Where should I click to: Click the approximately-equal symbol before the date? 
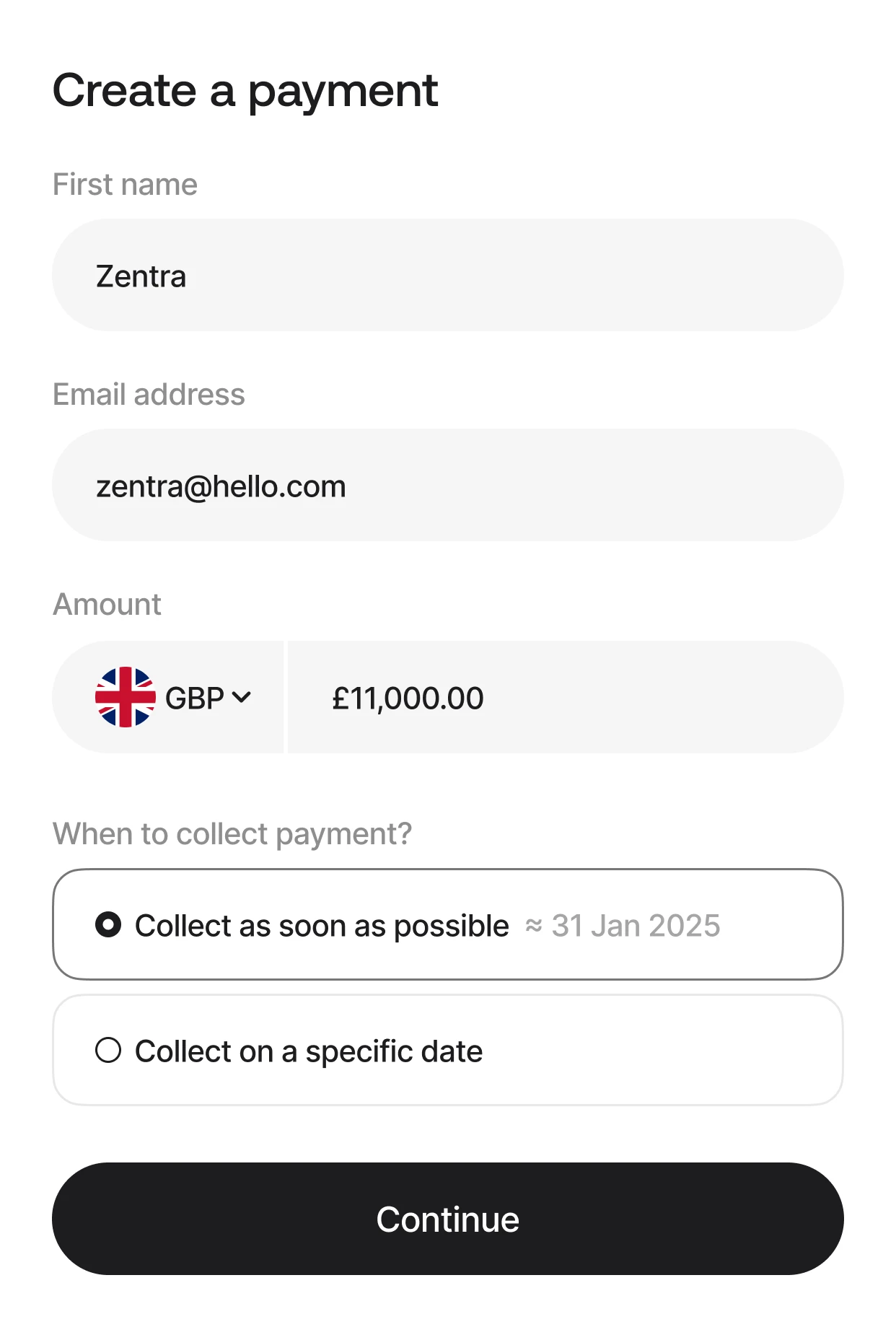534,926
